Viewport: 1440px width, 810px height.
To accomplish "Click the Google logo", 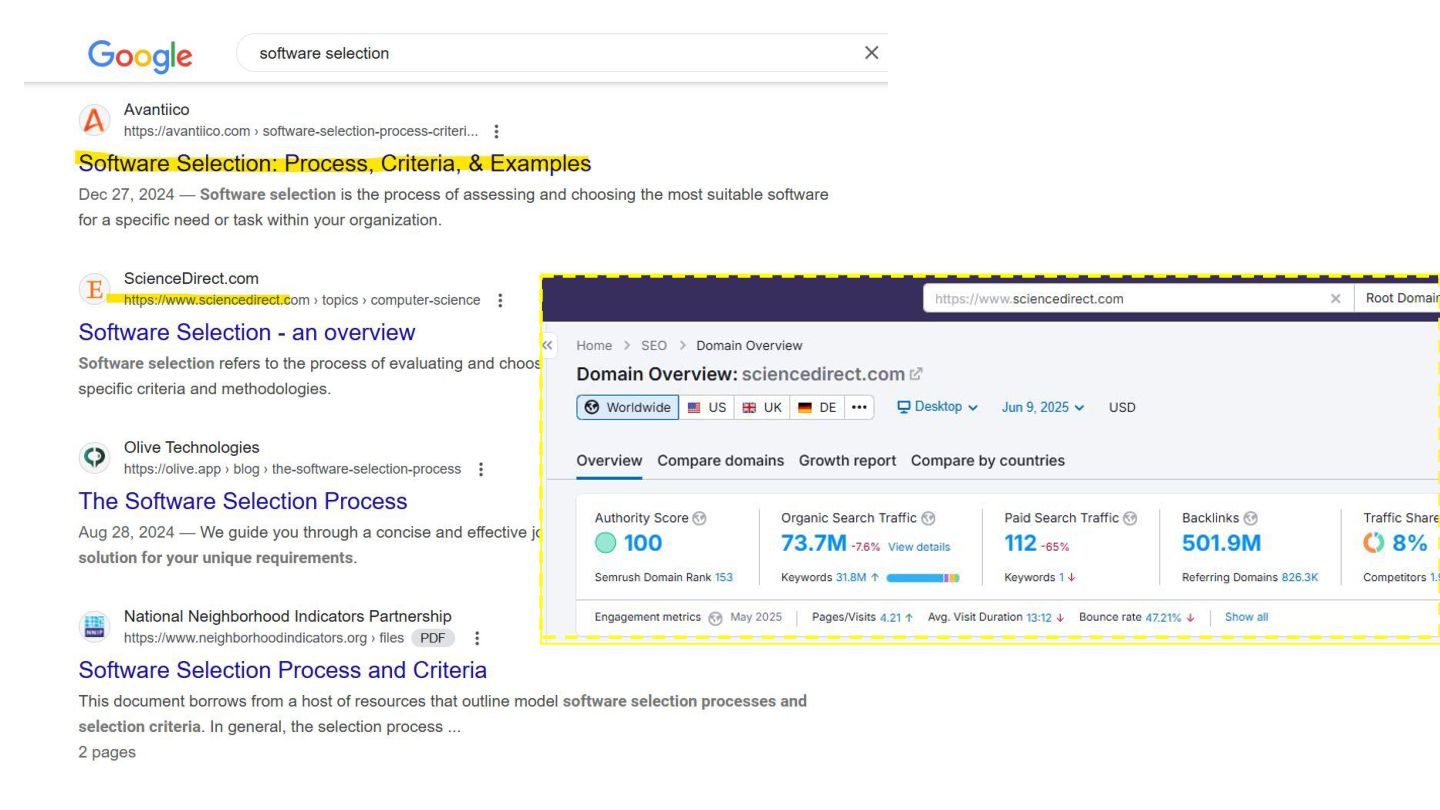I will (140, 55).
